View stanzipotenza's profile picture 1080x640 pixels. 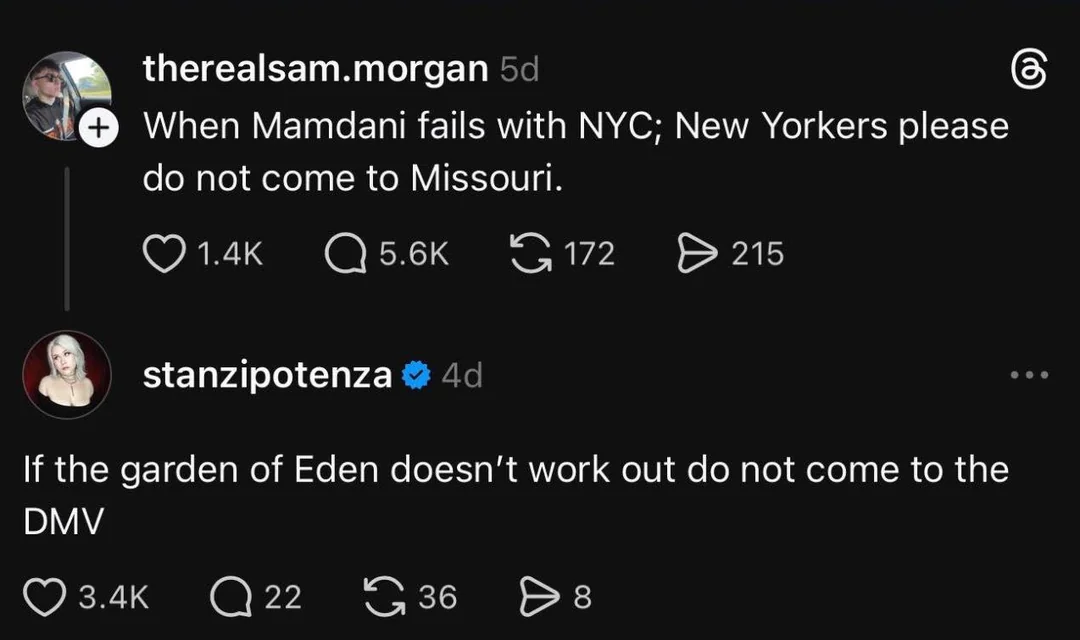[66, 375]
